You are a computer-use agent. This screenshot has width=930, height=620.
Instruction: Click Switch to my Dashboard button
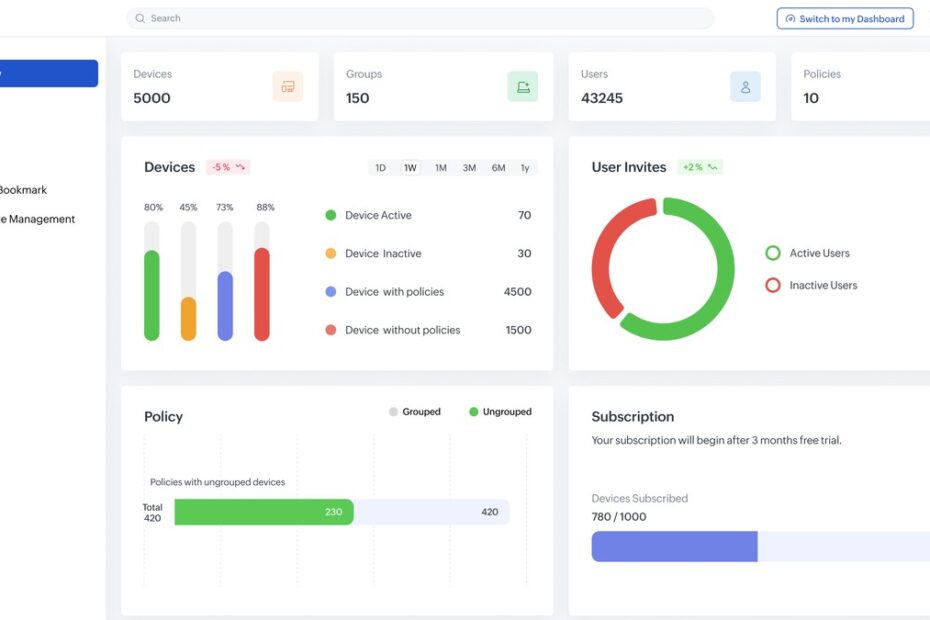coord(845,18)
